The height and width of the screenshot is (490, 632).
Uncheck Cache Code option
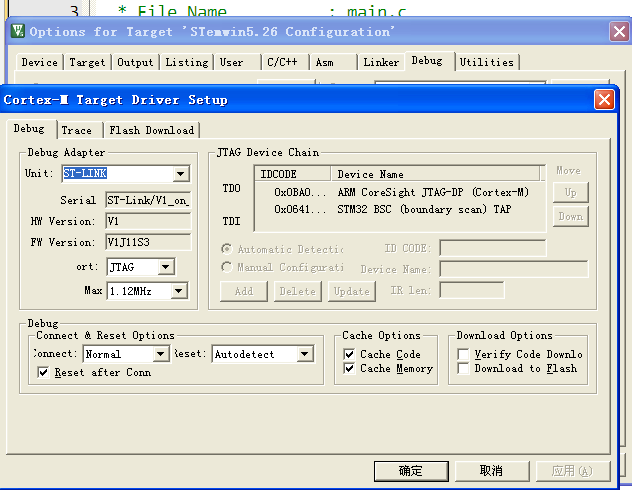point(349,354)
